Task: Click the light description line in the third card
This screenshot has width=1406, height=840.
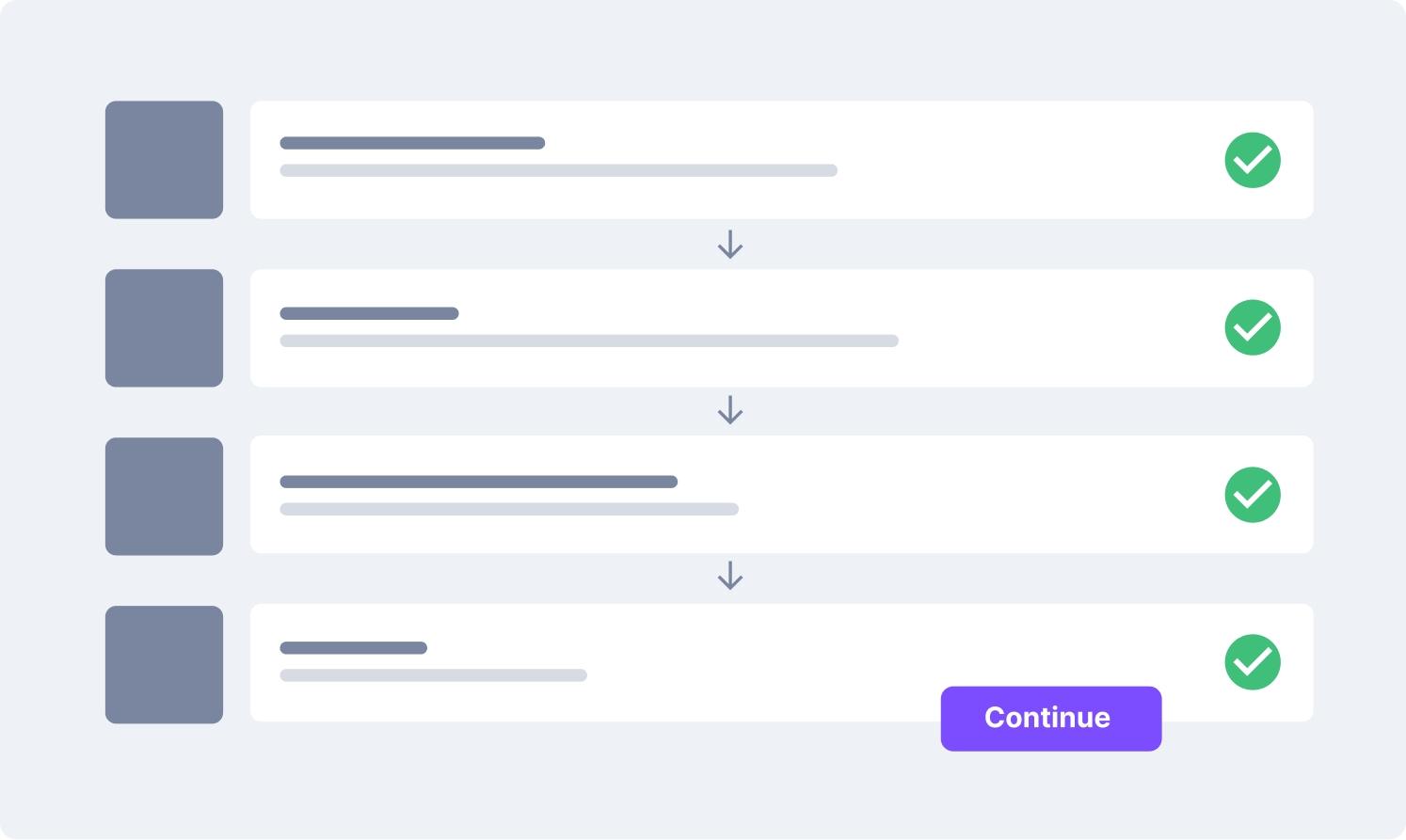Action: pyautogui.click(x=509, y=509)
